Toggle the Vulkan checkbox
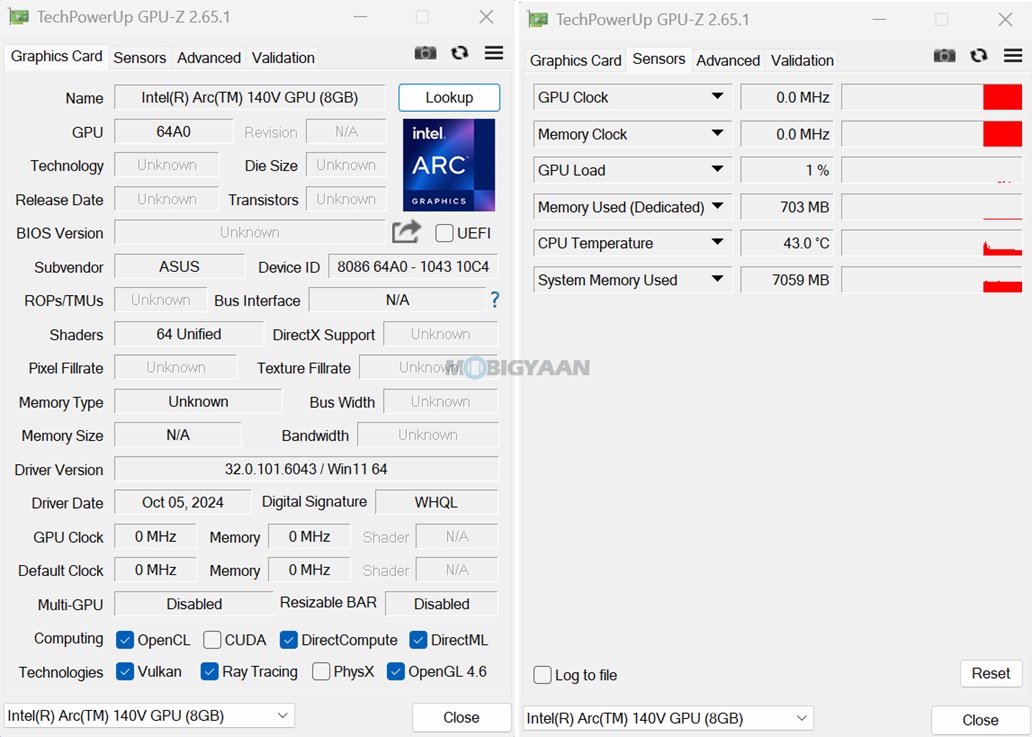 124,671
